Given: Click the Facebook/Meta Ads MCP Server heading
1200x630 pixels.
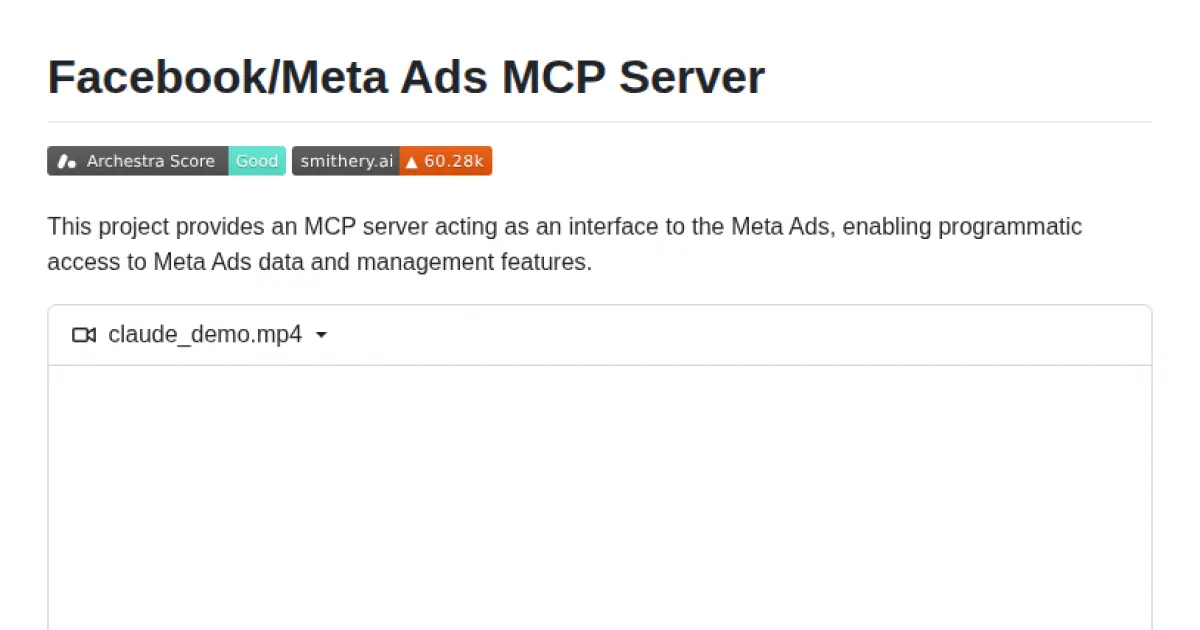Looking at the screenshot, I should pyautogui.click(x=405, y=77).
